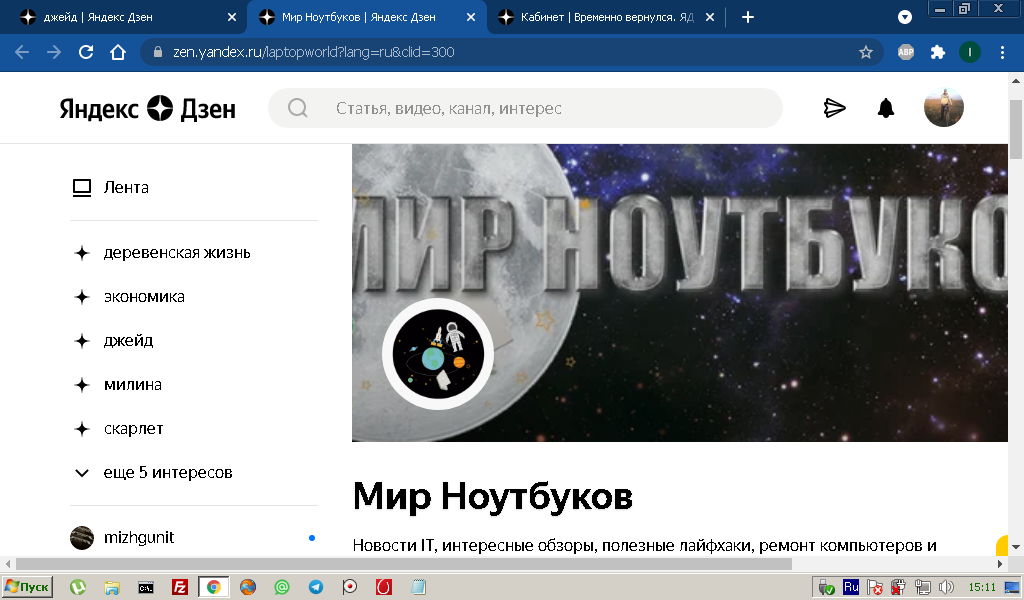The image size is (1024, 600).
Task: Open the Пуск start menu
Action: click(x=27, y=587)
